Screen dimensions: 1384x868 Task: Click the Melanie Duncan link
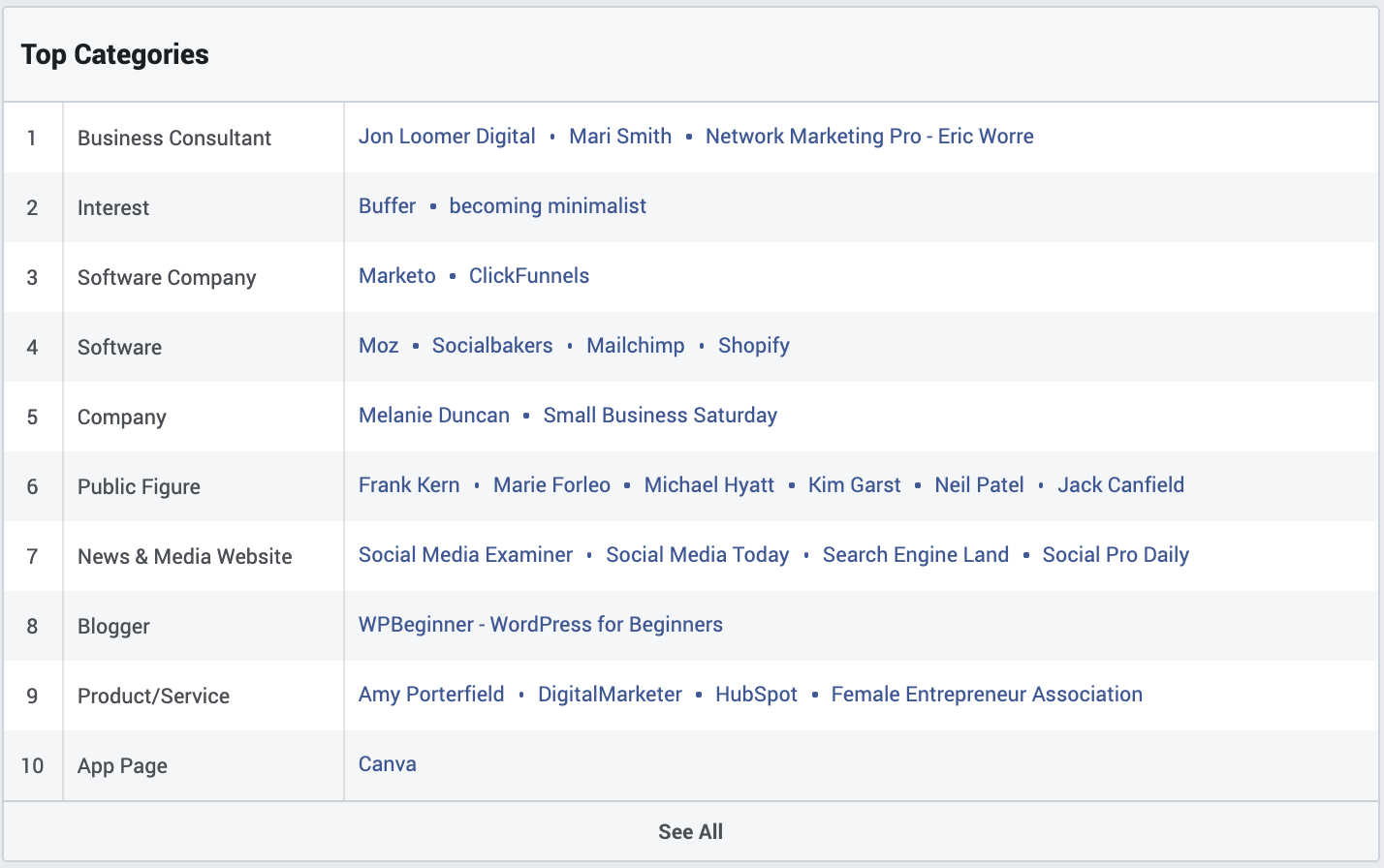click(x=434, y=416)
